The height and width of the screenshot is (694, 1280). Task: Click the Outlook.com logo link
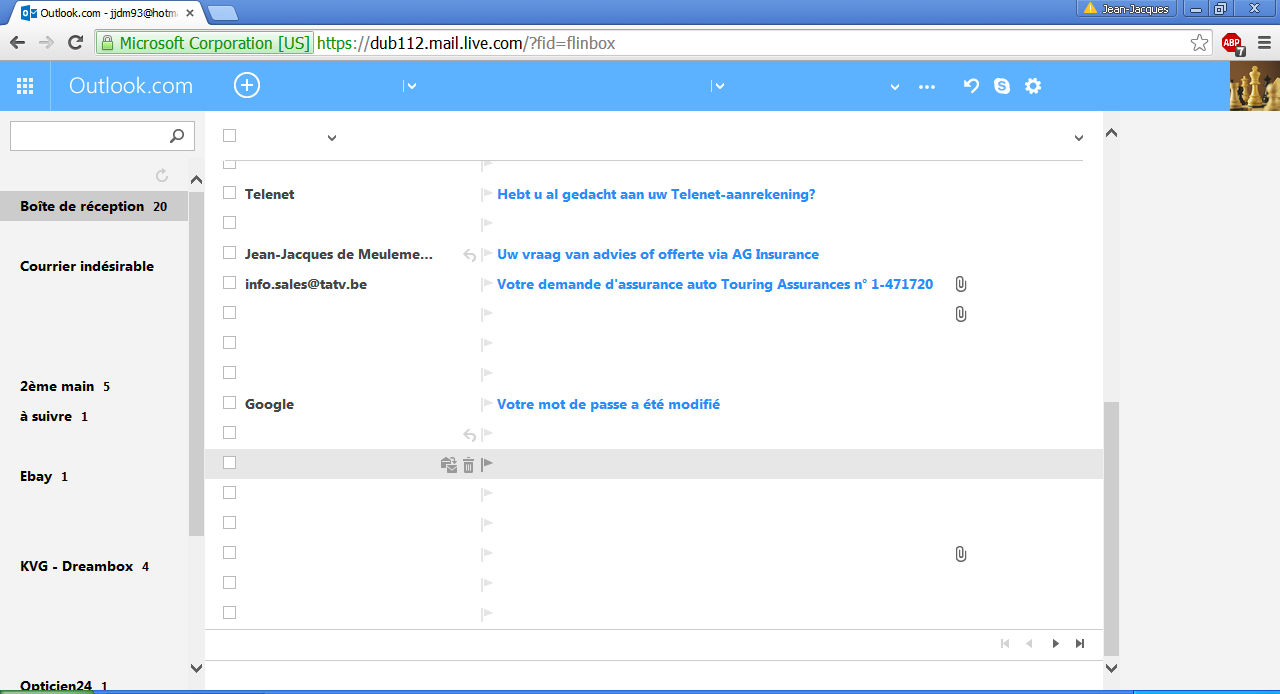[x=131, y=86]
